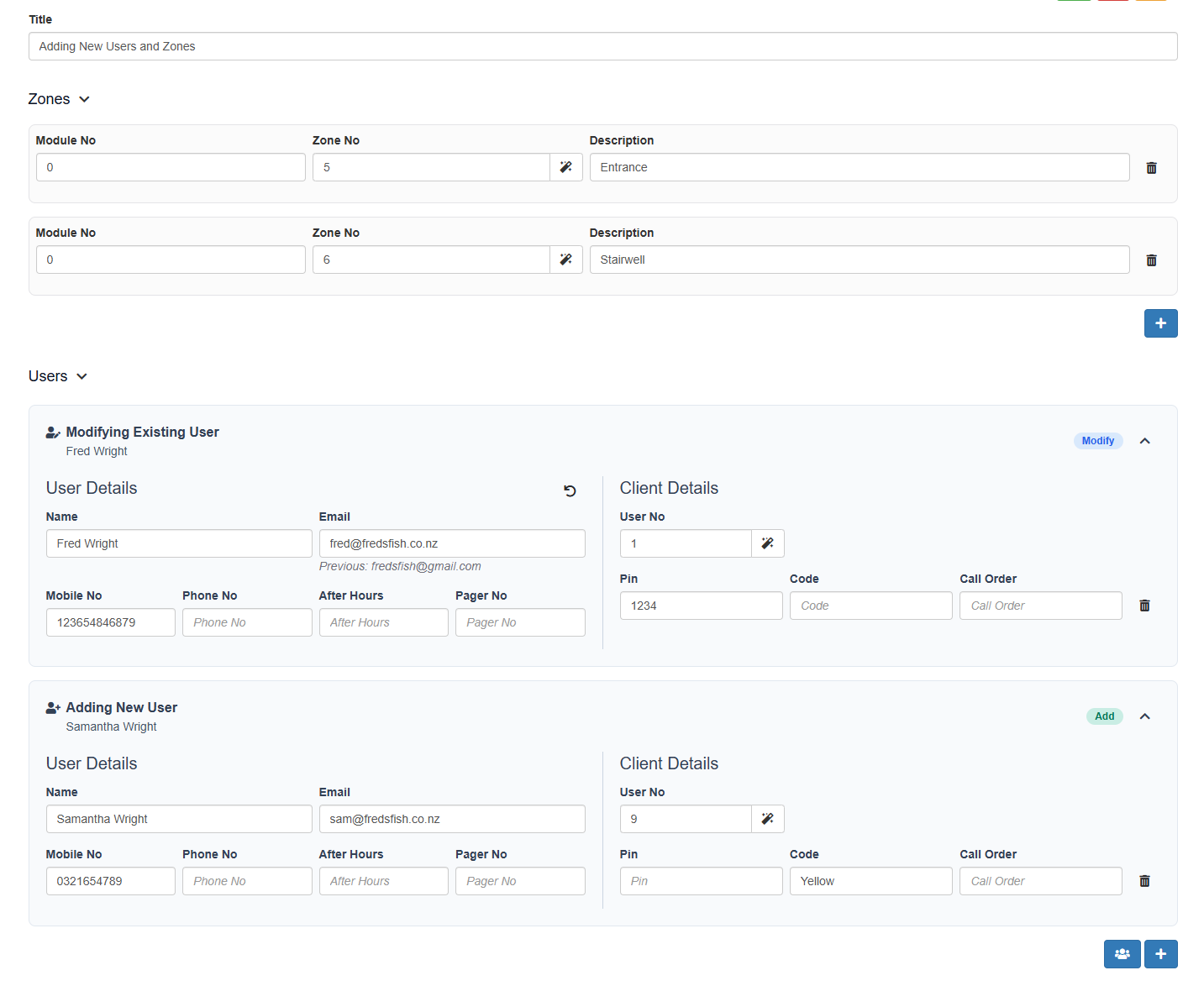The width and height of the screenshot is (1204, 986).
Task: Delete the Entrance zone with its trash icon
Action: (x=1151, y=167)
